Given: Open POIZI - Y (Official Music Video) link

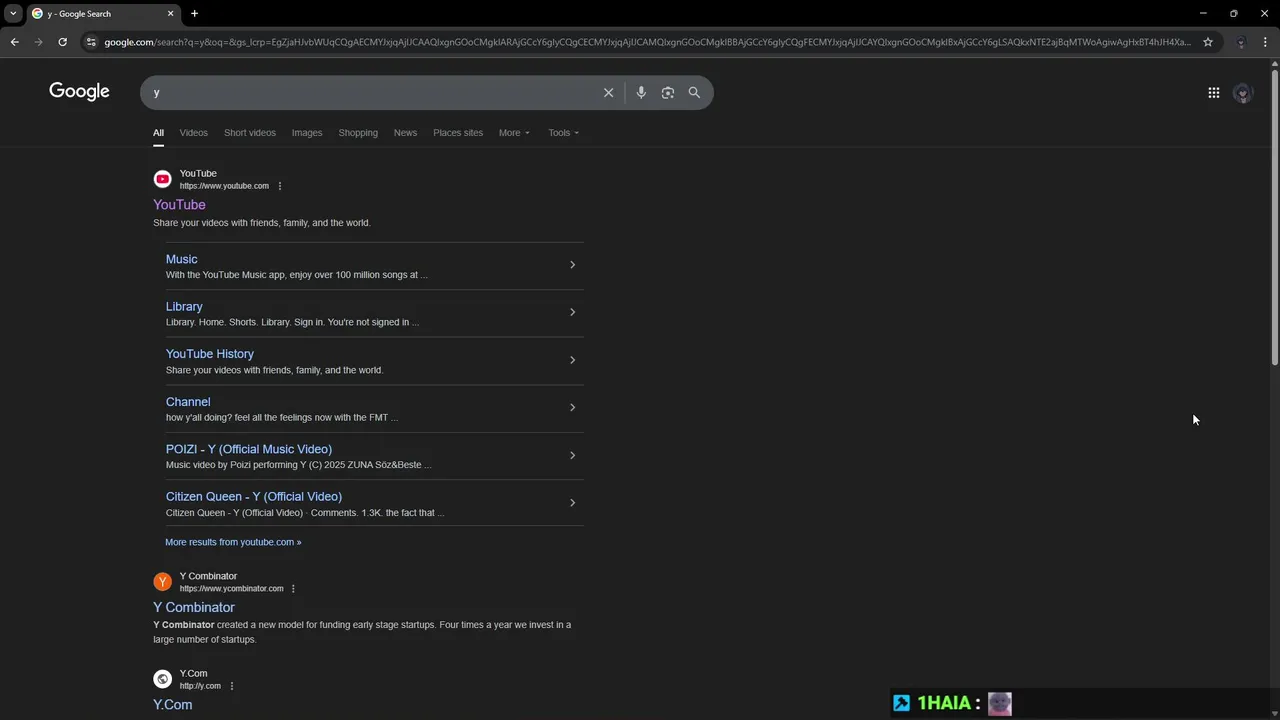Looking at the screenshot, I should tap(249, 449).
